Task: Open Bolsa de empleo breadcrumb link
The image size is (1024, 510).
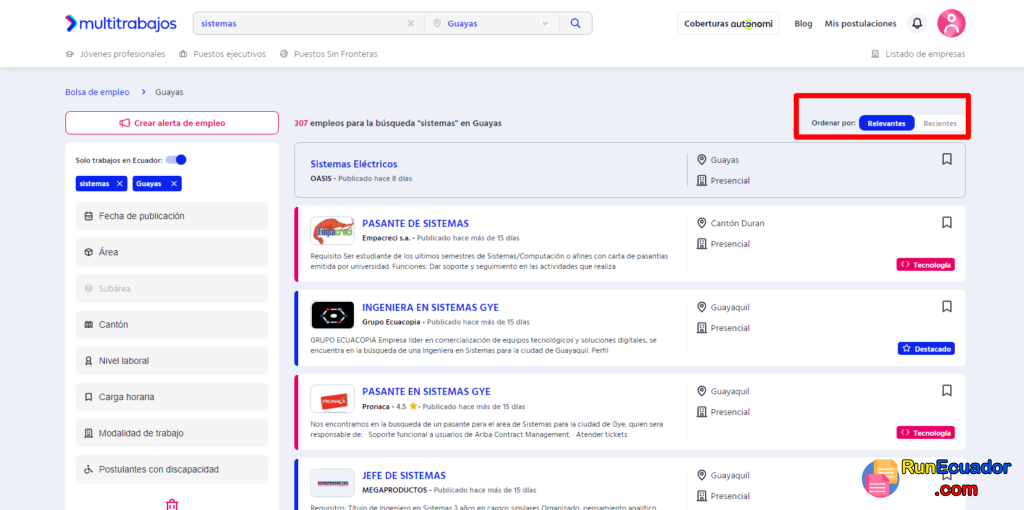Action: pos(97,92)
